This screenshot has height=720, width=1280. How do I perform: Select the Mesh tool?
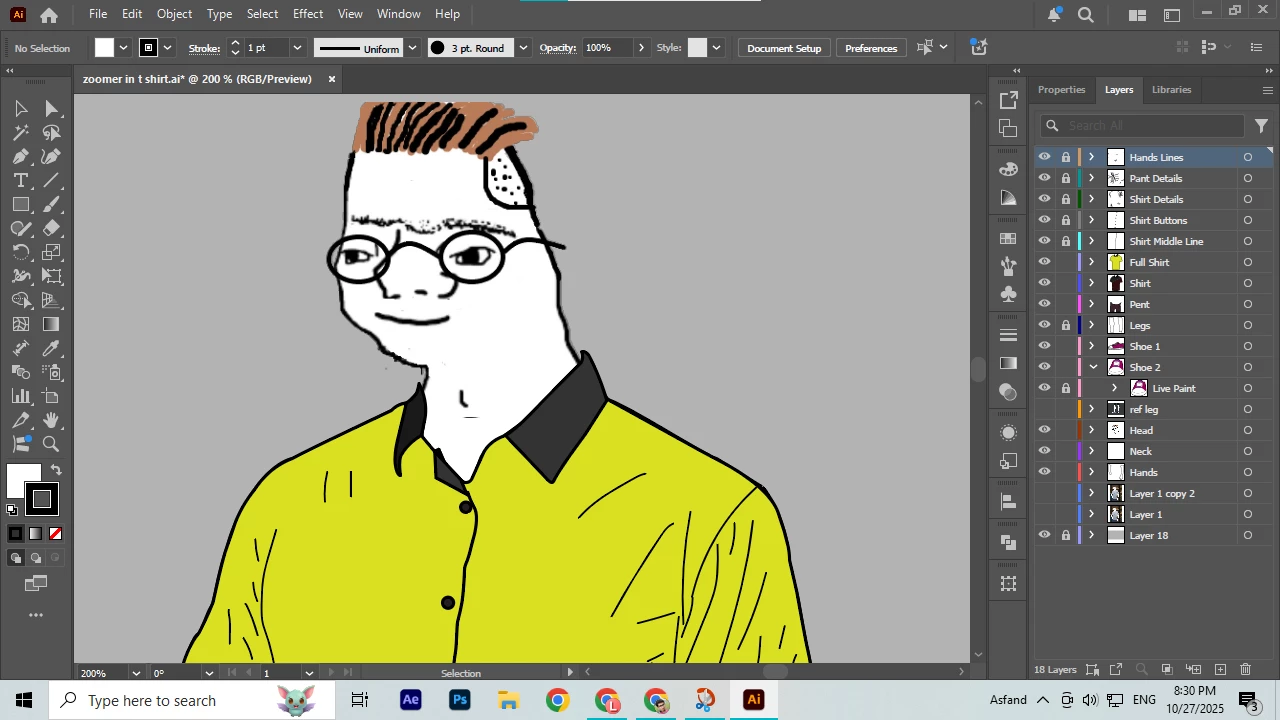click(x=21, y=324)
